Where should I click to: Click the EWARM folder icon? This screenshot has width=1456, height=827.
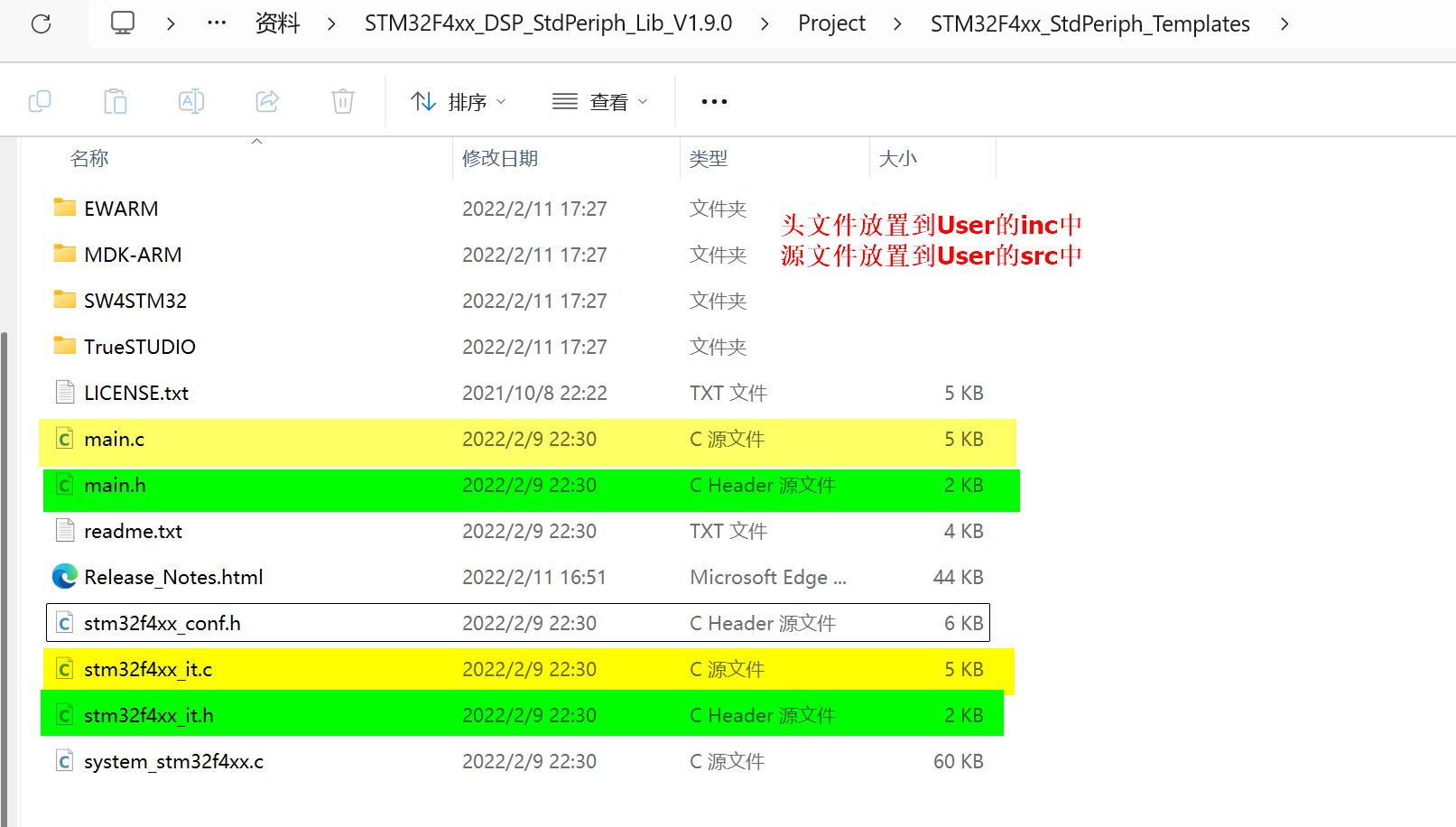[x=65, y=208]
